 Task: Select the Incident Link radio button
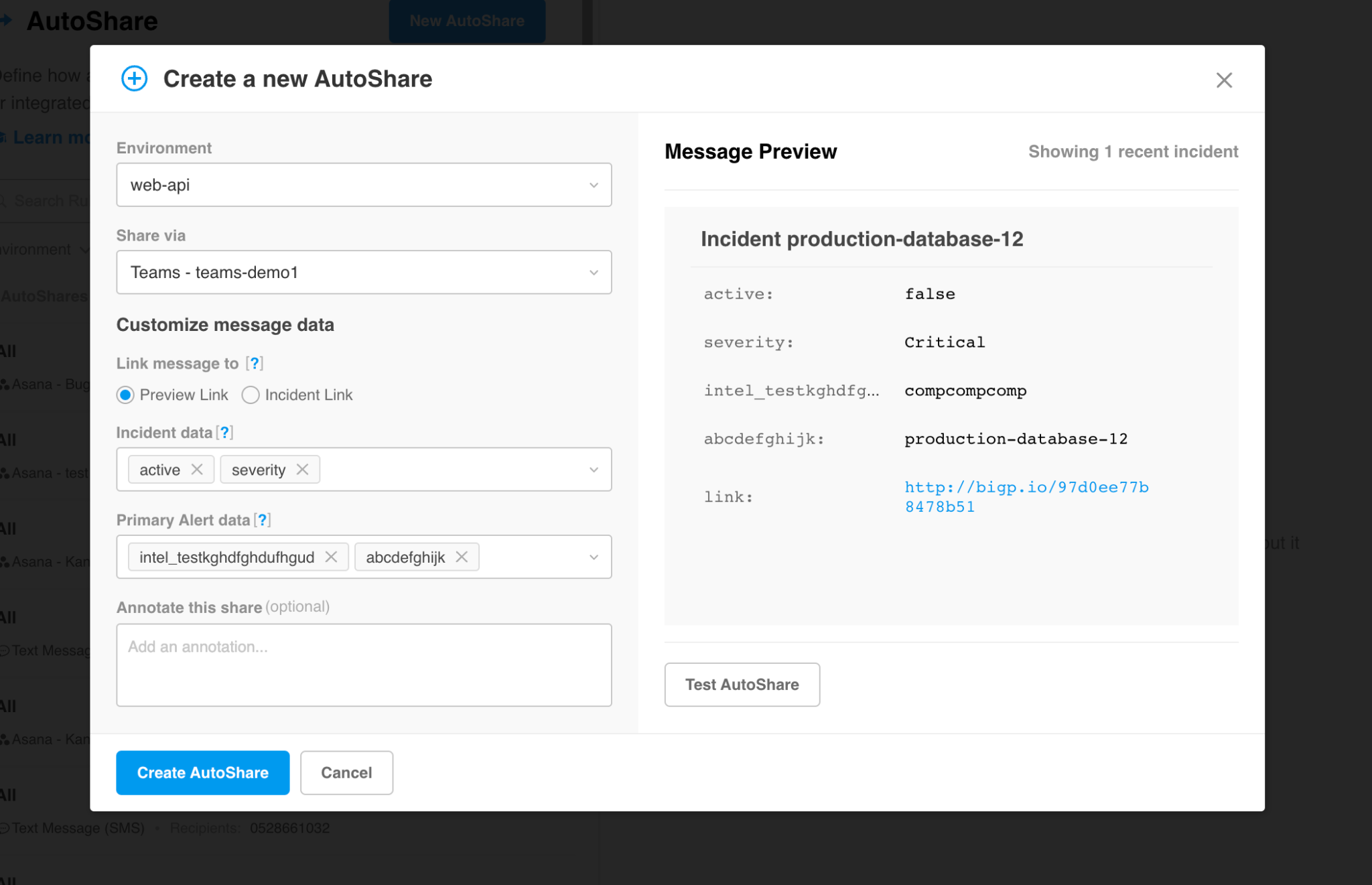pos(251,395)
